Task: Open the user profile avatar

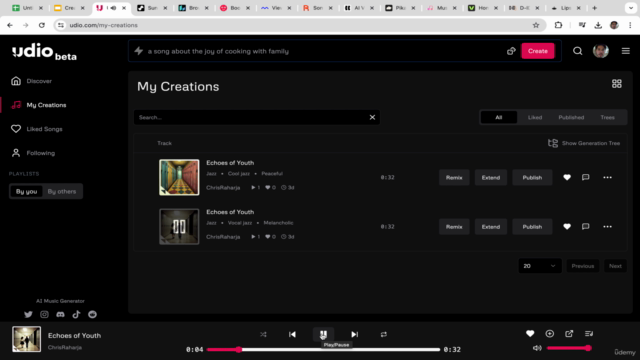Action: click(600, 51)
